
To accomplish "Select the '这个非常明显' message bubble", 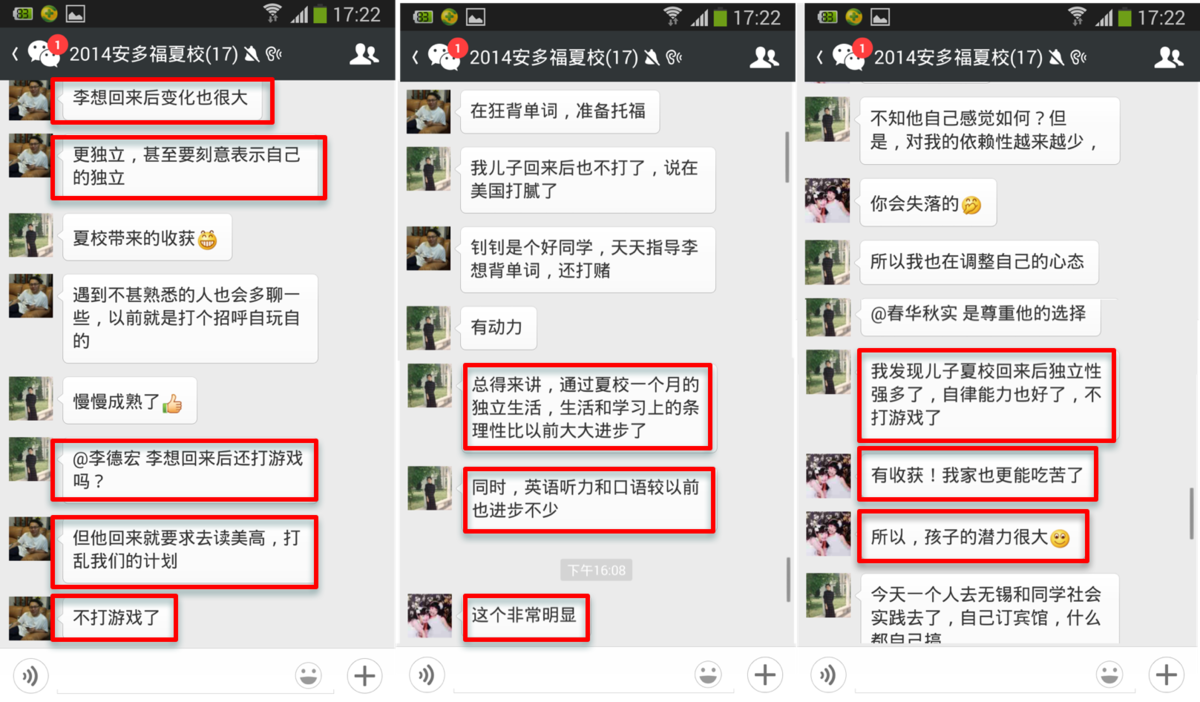I will coord(525,617).
